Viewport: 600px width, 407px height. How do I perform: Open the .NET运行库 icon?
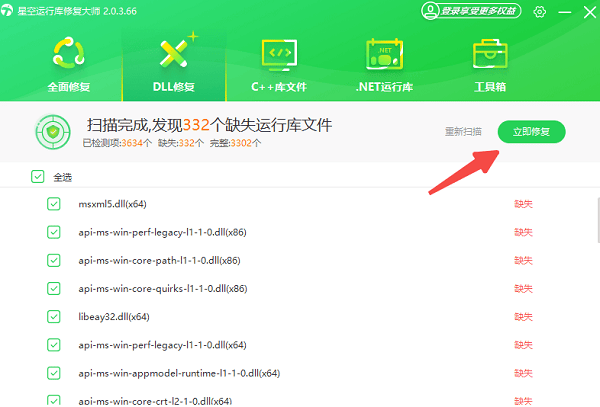click(383, 53)
